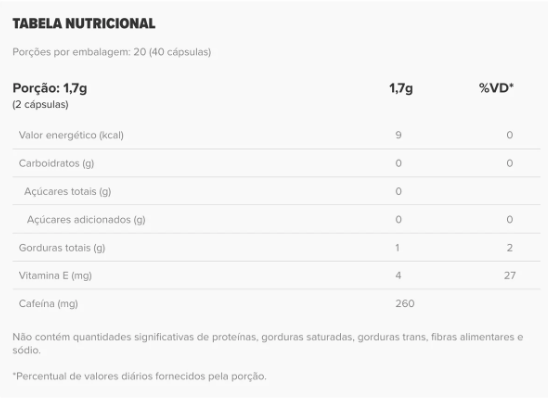Click the 1,7g column header
Screen dimensions: 548x398
pyautogui.click(x=401, y=88)
